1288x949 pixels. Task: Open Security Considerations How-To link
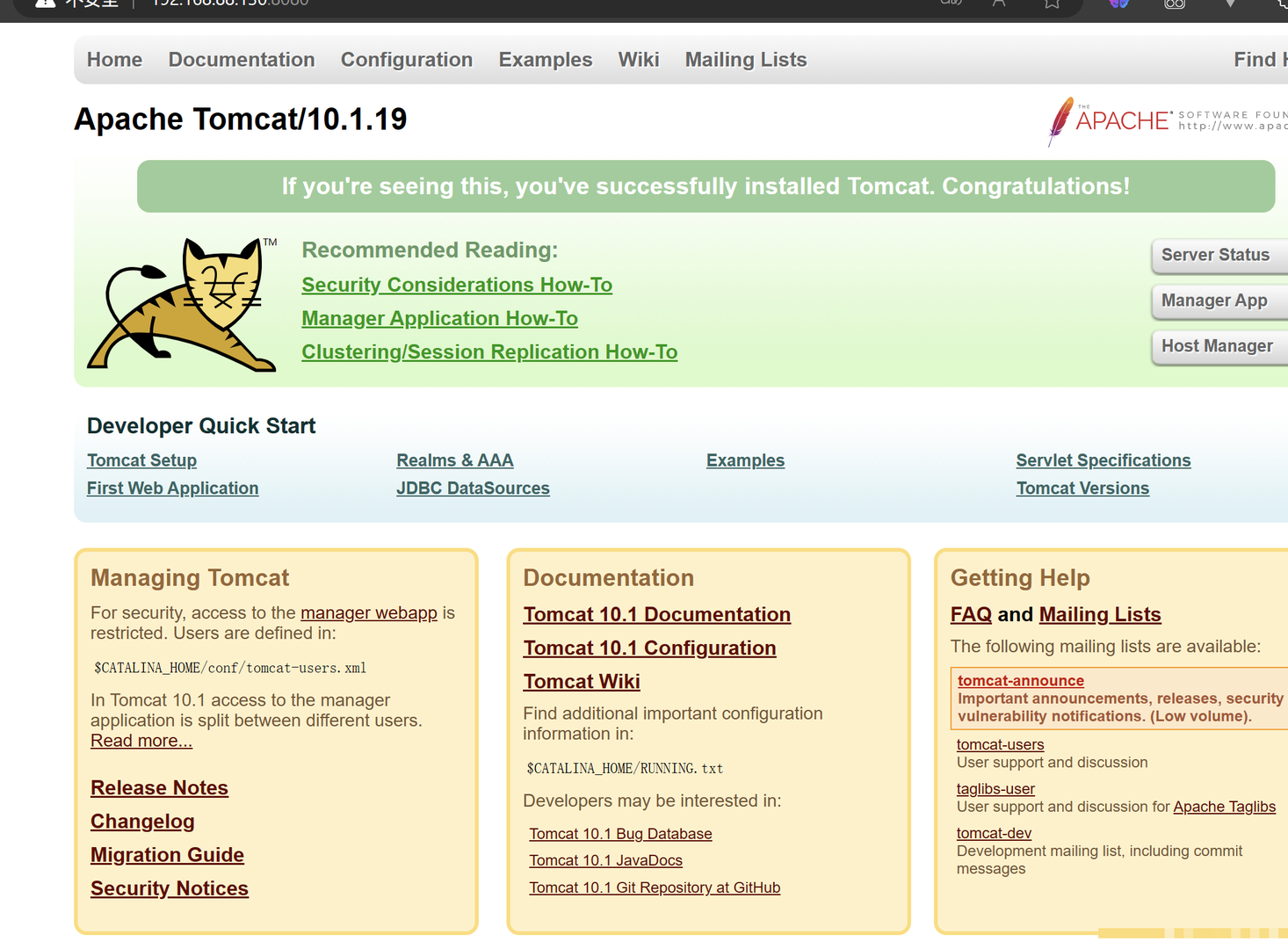(x=457, y=285)
